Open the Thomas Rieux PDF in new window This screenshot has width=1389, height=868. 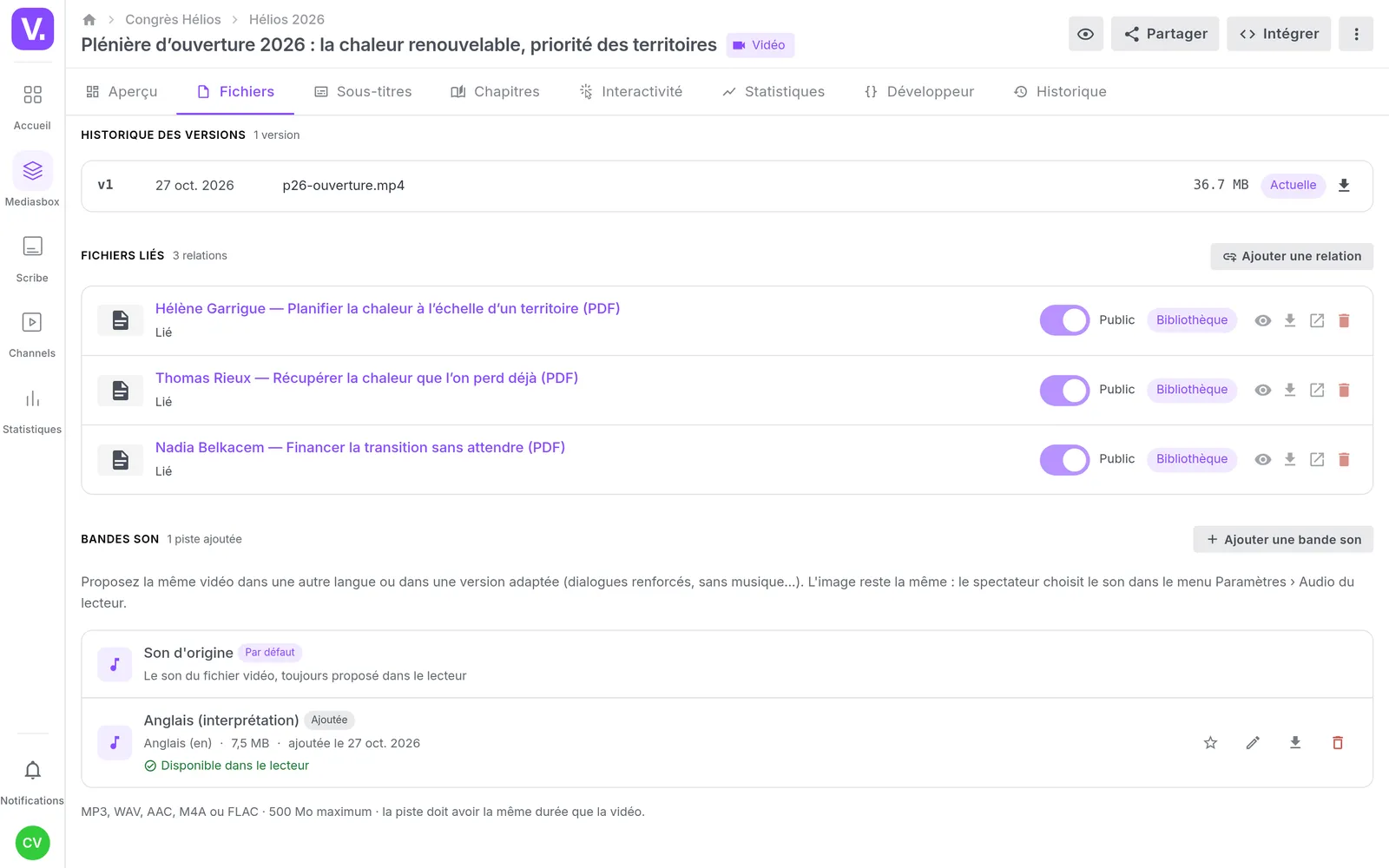pos(1317,390)
